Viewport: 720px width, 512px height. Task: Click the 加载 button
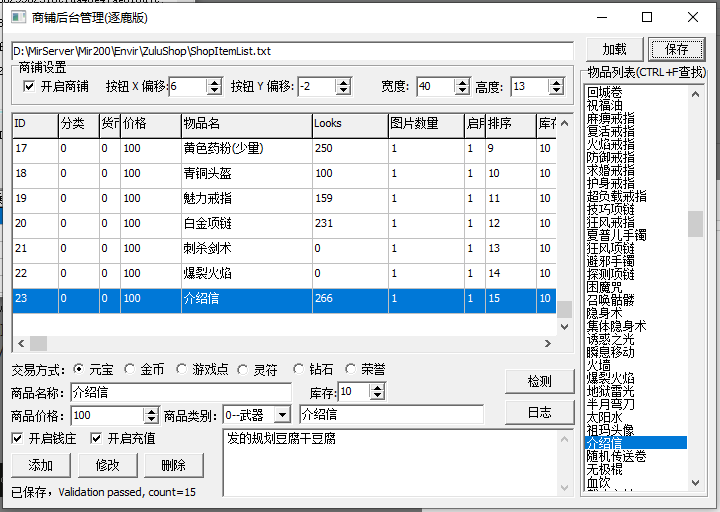coord(614,49)
